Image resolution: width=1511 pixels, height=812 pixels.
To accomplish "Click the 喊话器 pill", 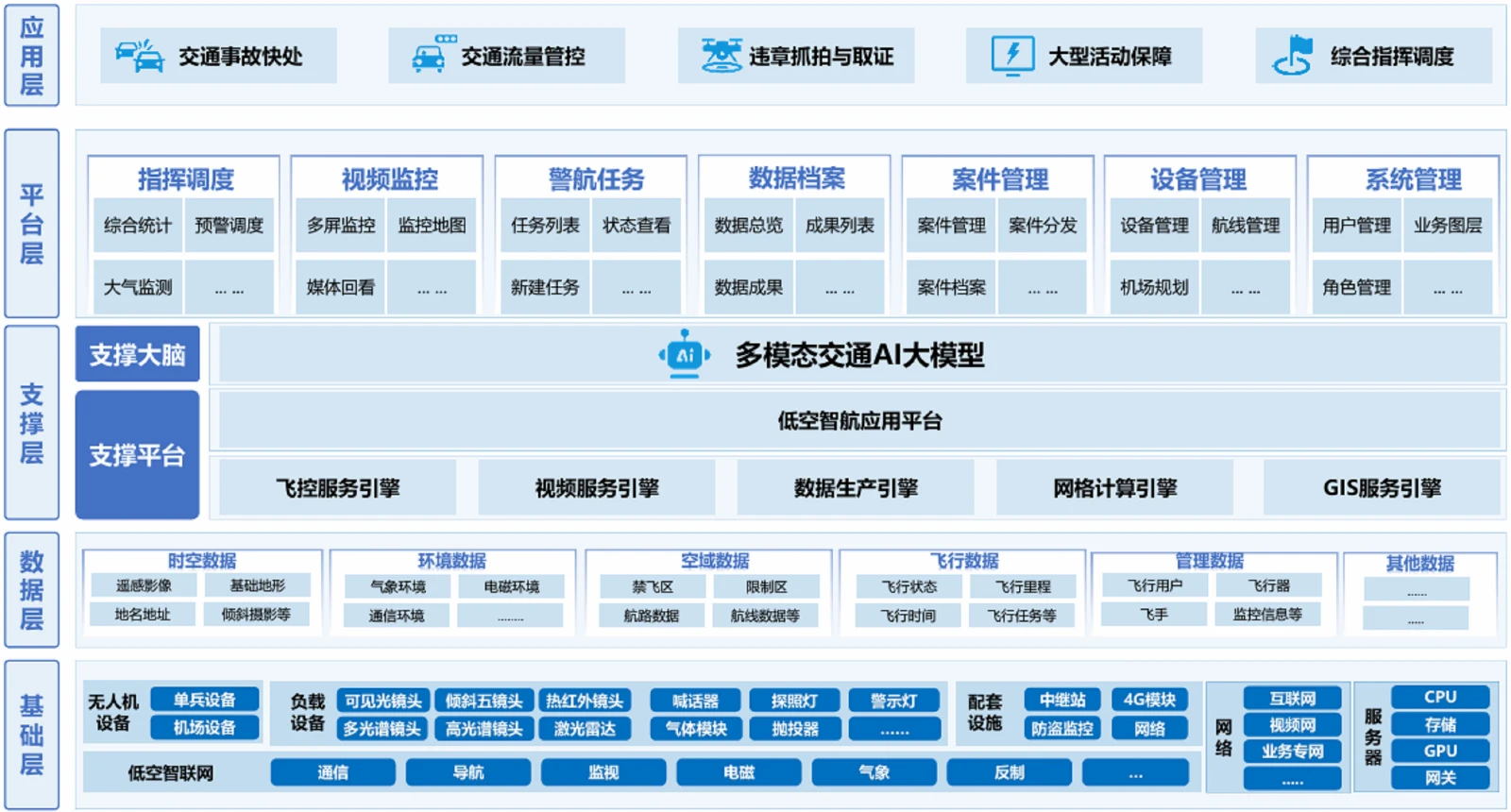I will (x=696, y=701).
